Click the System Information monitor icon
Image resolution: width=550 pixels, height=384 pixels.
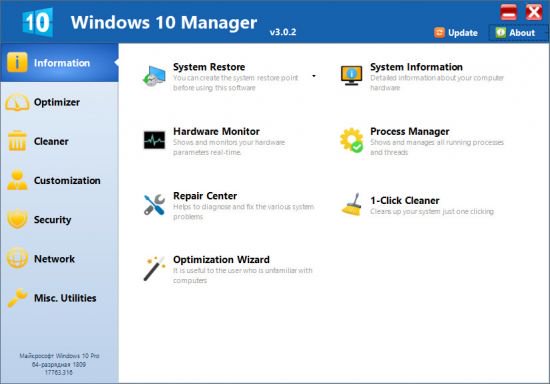click(351, 75)
